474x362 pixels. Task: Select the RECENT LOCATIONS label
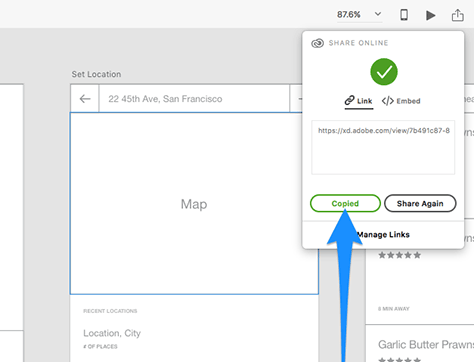[110, 311]
